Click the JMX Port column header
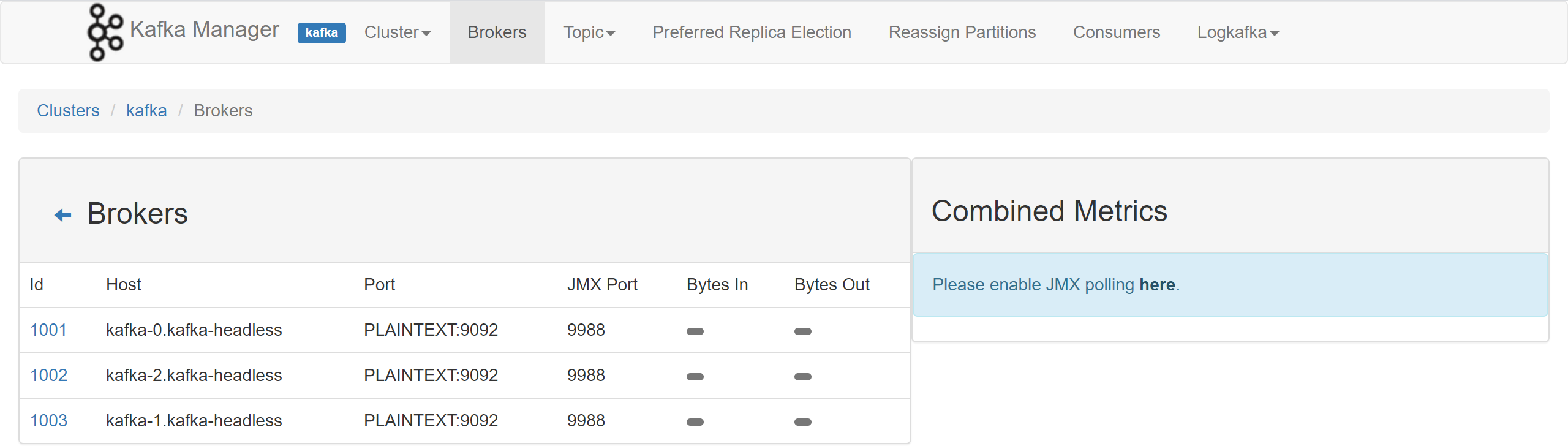Image resolution: width=1568 pixels, height=446 pixels. pos(602,285)
